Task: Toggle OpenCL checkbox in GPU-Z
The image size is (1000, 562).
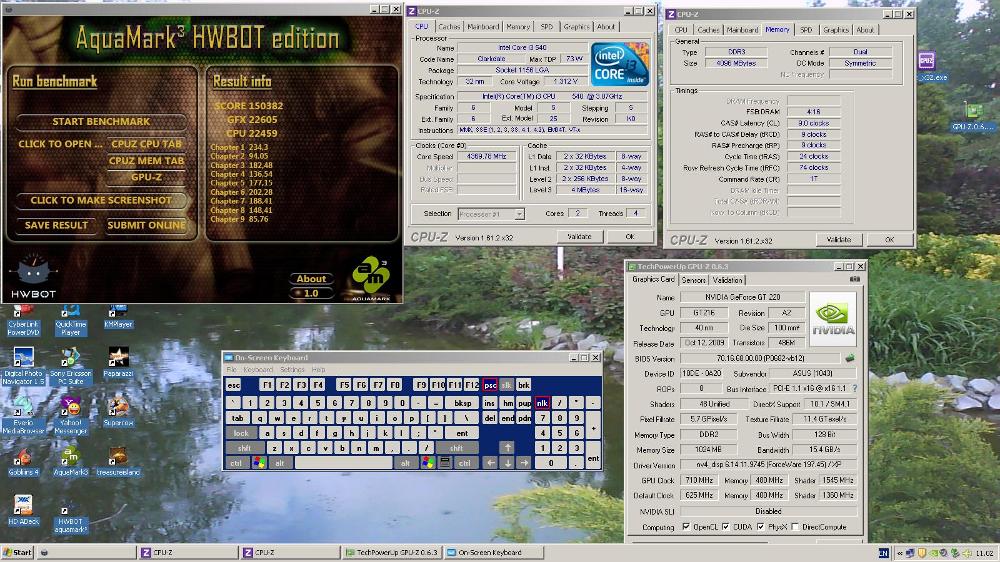Action: click(686, 527)
